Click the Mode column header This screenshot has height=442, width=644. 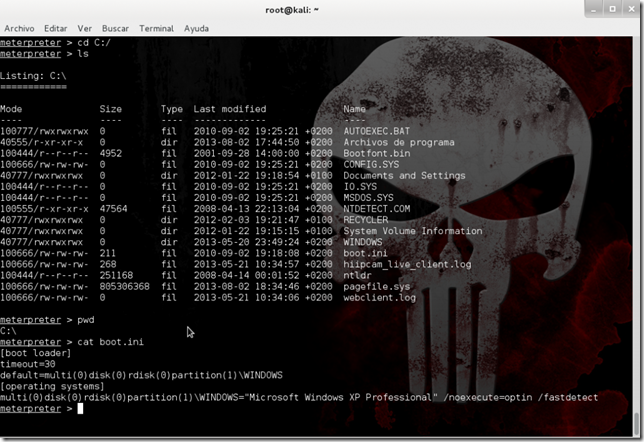[x=11, y=109]
